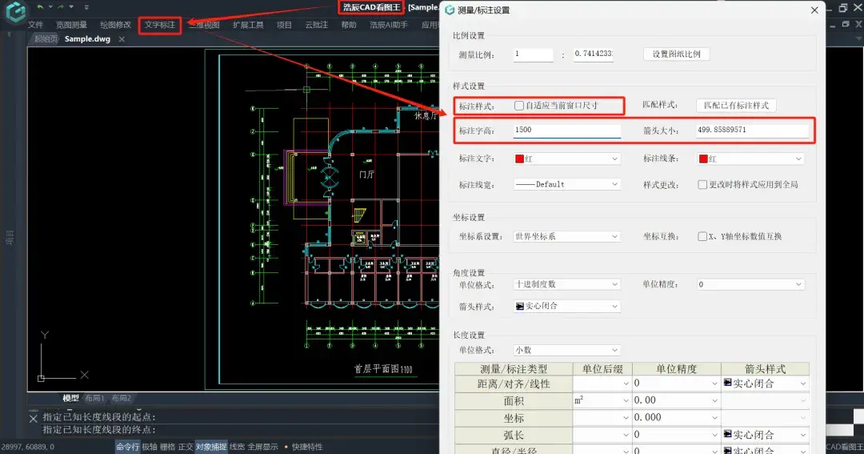The width and height of the screenshot is (864, 454).
Task: Toggle 极轴 in status bar
Action: 150,447
